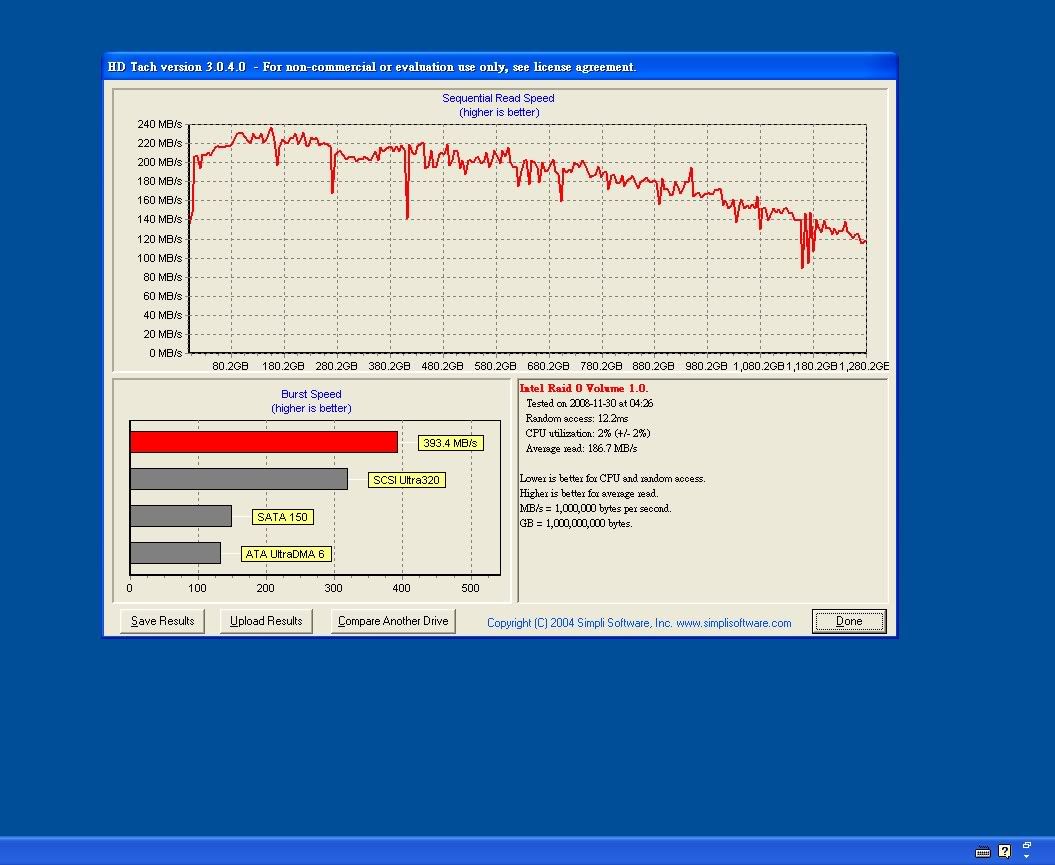Image resolution: width=1055 pixels, height=865 pixels.
Task: Click the red burst speed bar
Action: (263, 442)
